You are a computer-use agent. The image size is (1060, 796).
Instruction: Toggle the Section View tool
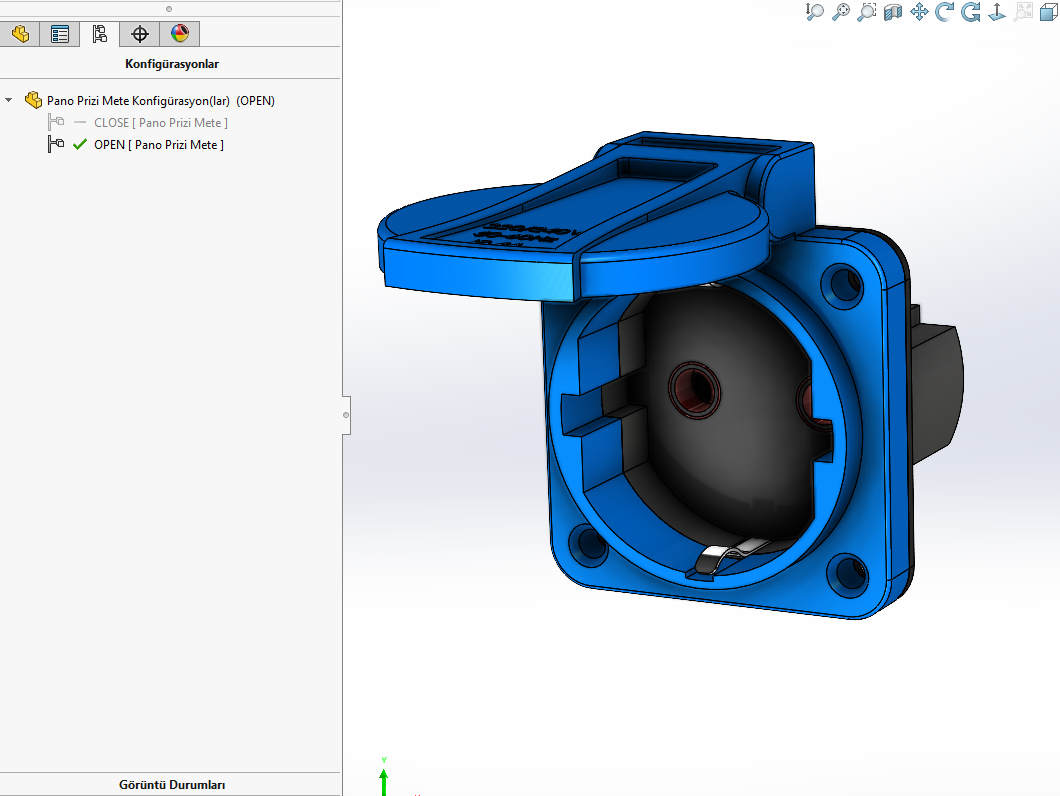pyautogui.click(x=893, y=12)
